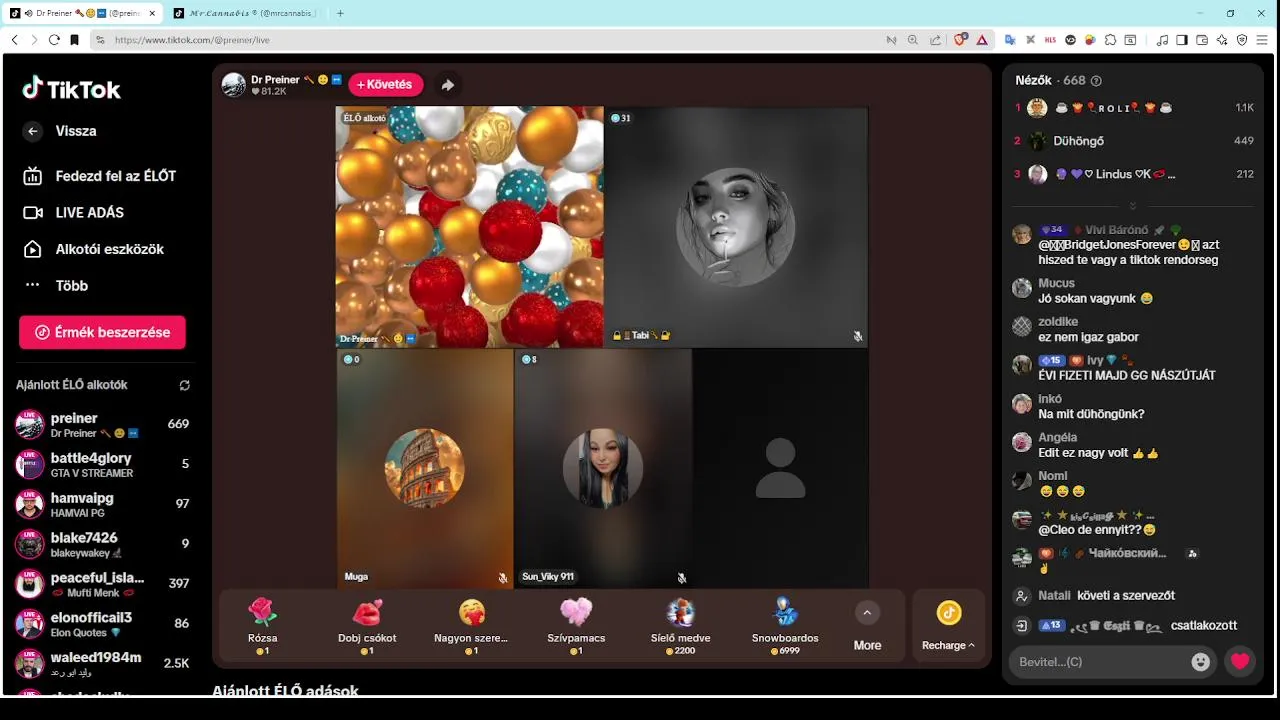Open extensions puzzle menu
The width and height of the screenshot is (1280, 720).
(x=1110, y=40)
